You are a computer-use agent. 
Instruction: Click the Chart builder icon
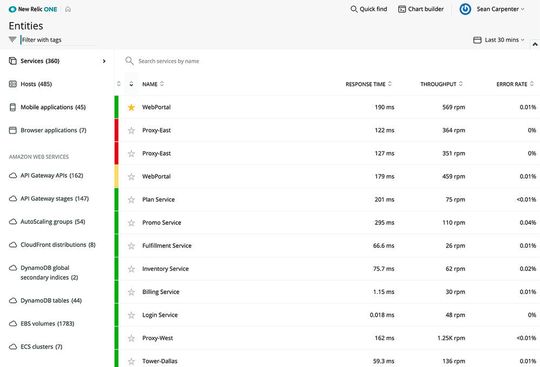(x=402, y=9)
